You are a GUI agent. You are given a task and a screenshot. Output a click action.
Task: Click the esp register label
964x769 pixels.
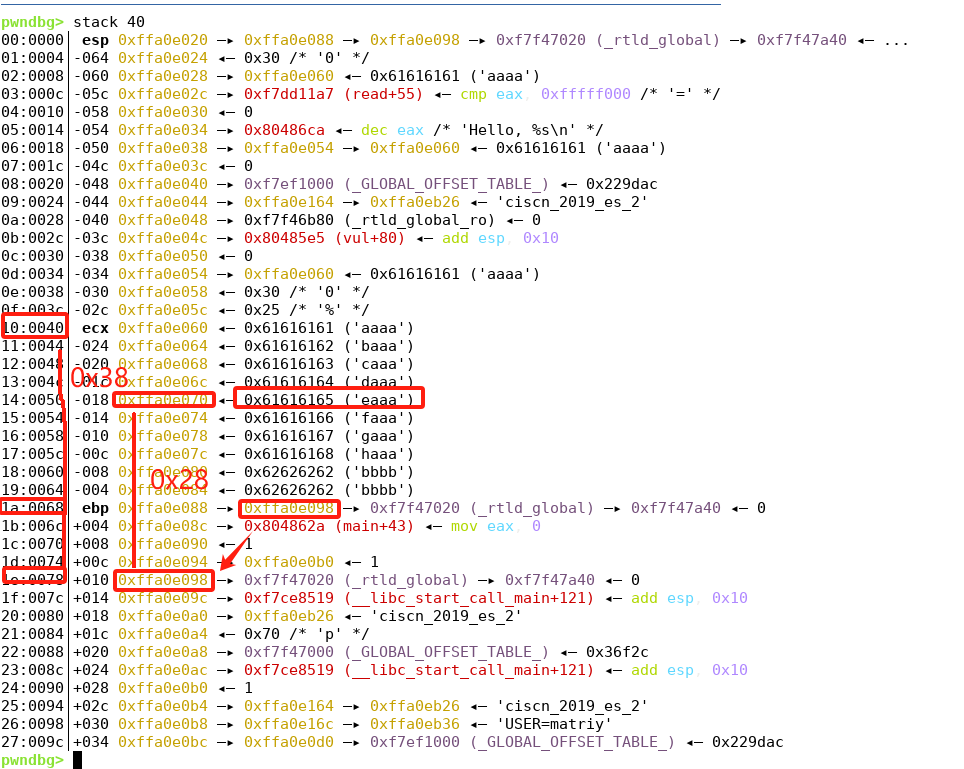[x=96, y=40]
